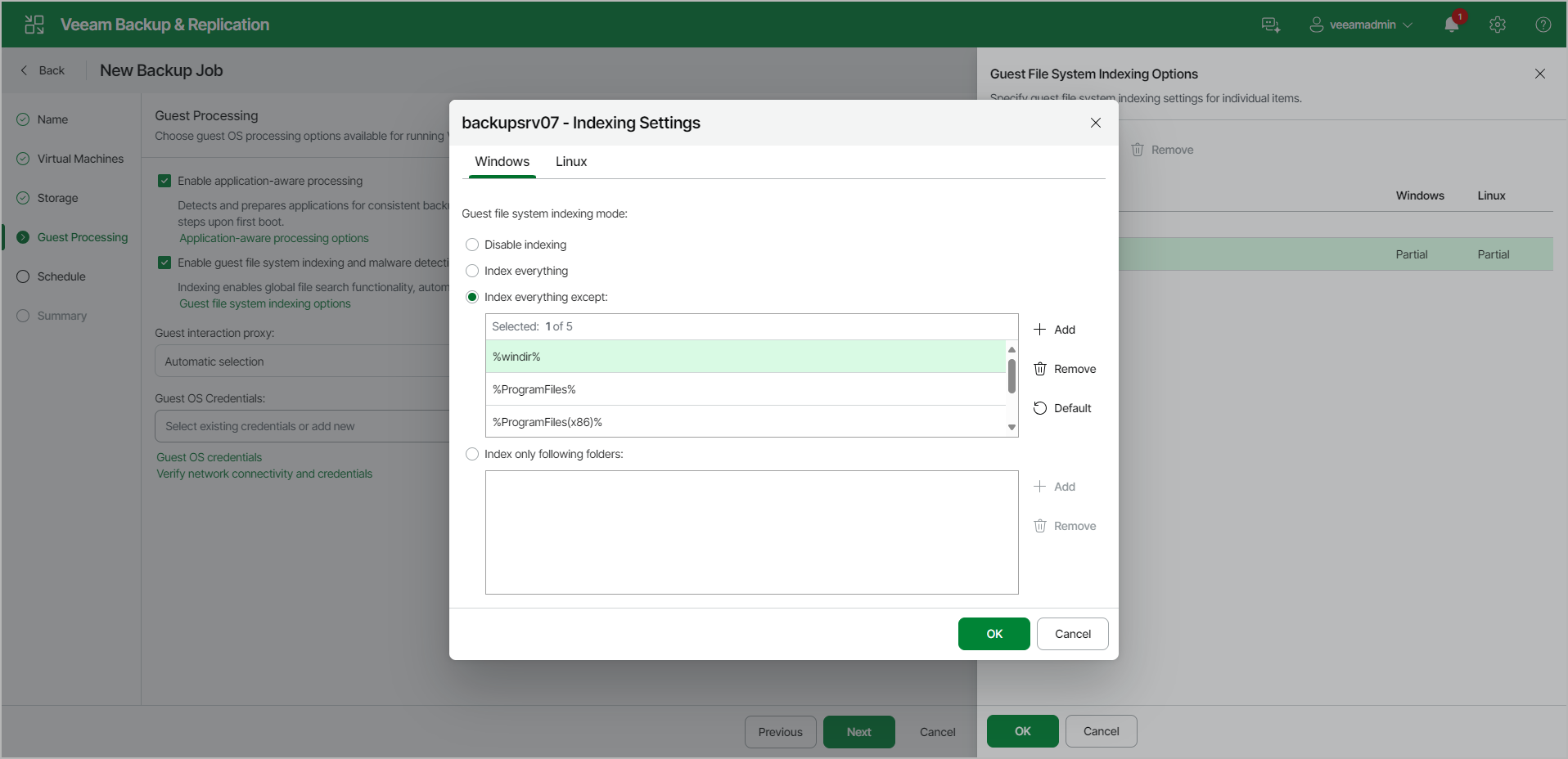Click Remove trash icon in side panel
1568x759 pixels.
tap(1138, 150)
